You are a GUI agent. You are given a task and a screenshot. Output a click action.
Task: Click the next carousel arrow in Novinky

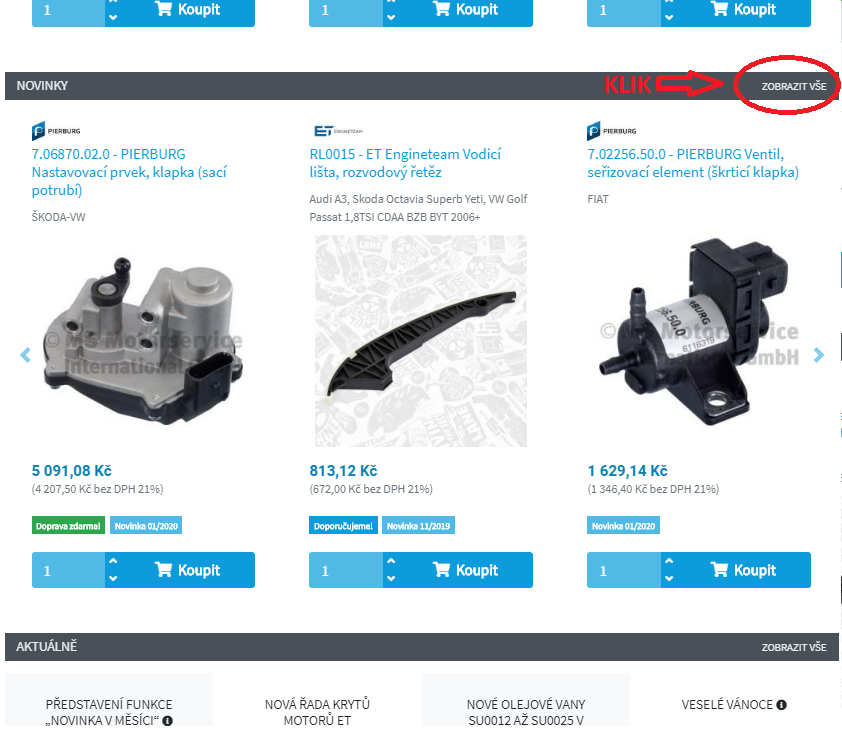pos(818,355)
